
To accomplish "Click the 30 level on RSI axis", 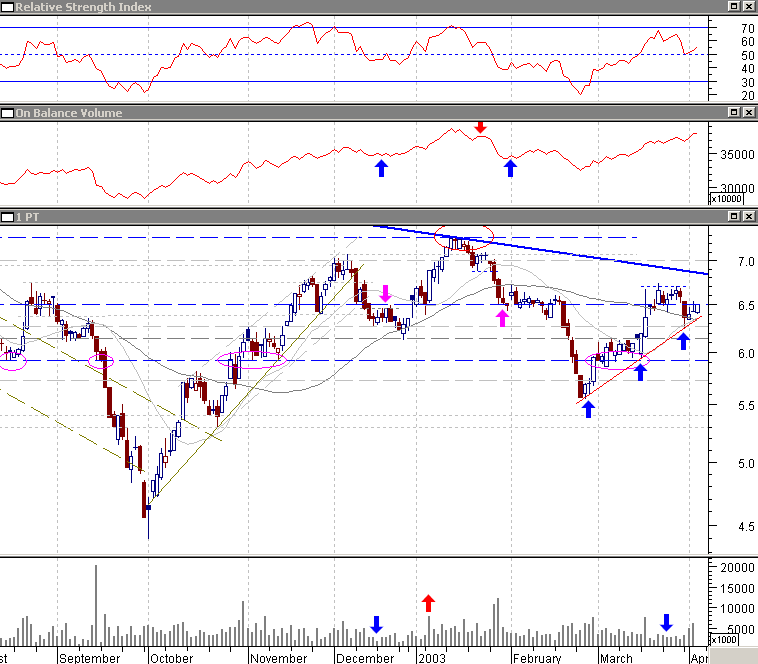I will pyautogui.click(x=747, y=83).
